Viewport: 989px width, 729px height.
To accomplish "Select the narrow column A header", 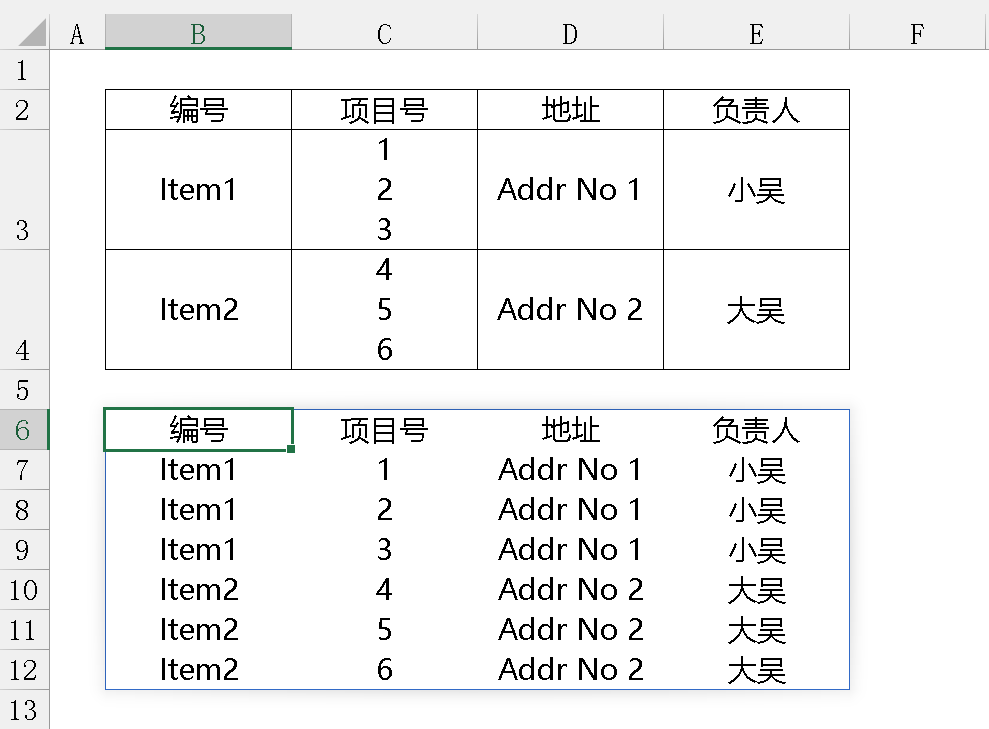I will (x=77, y=34).
